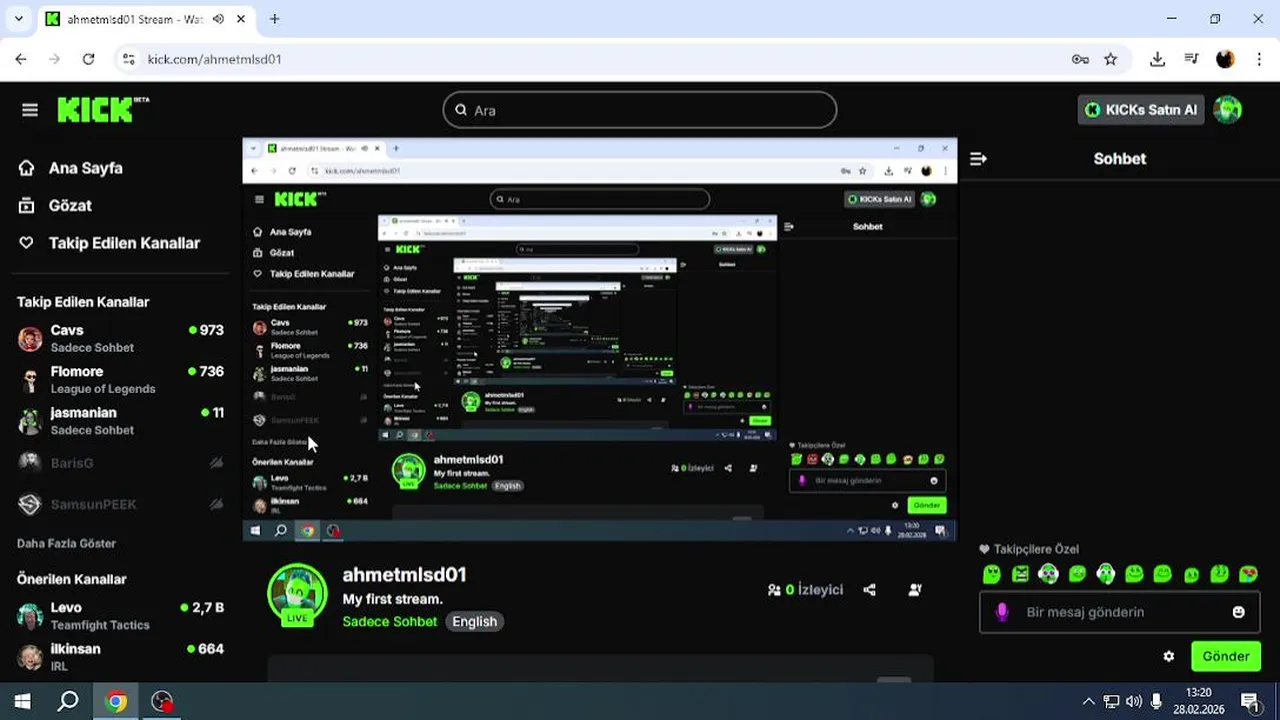The height and width of the screenshot is (720, 1280).
Task: Open jasmanian channel avatar
Action: (30, 421)
